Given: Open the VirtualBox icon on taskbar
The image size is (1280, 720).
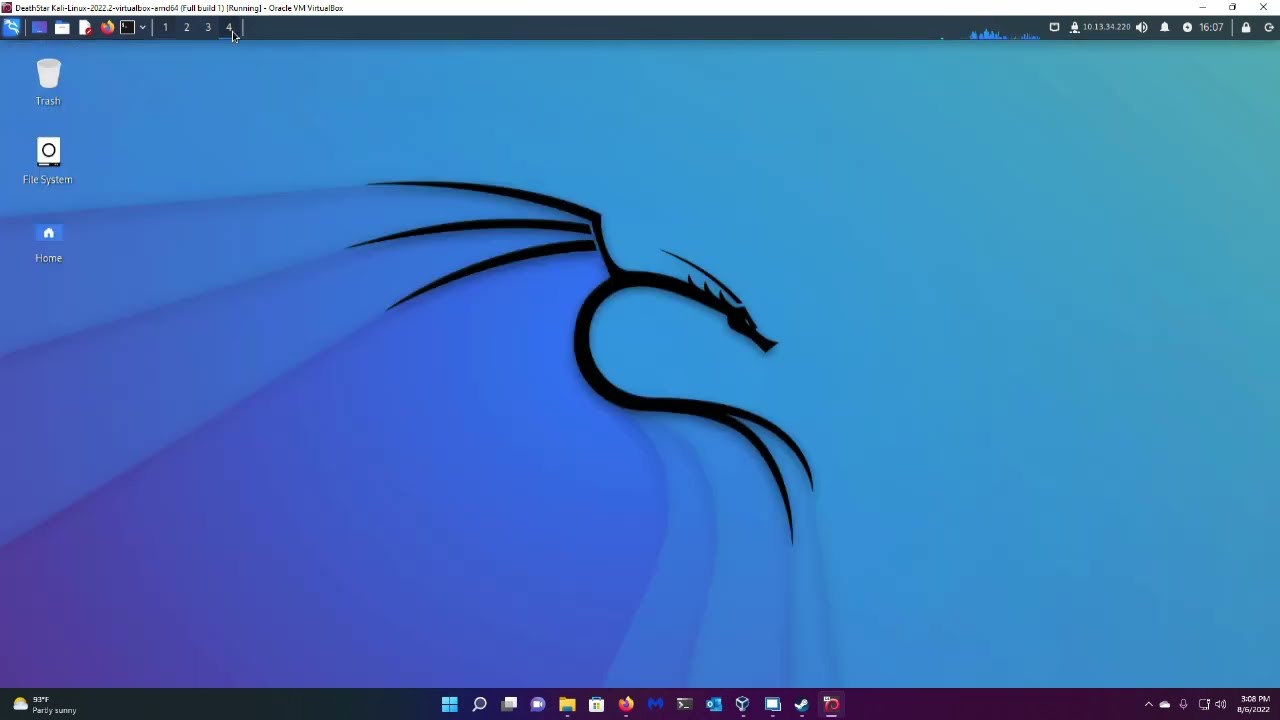Looking at the screenshot, I should click(x=743, y=705).
